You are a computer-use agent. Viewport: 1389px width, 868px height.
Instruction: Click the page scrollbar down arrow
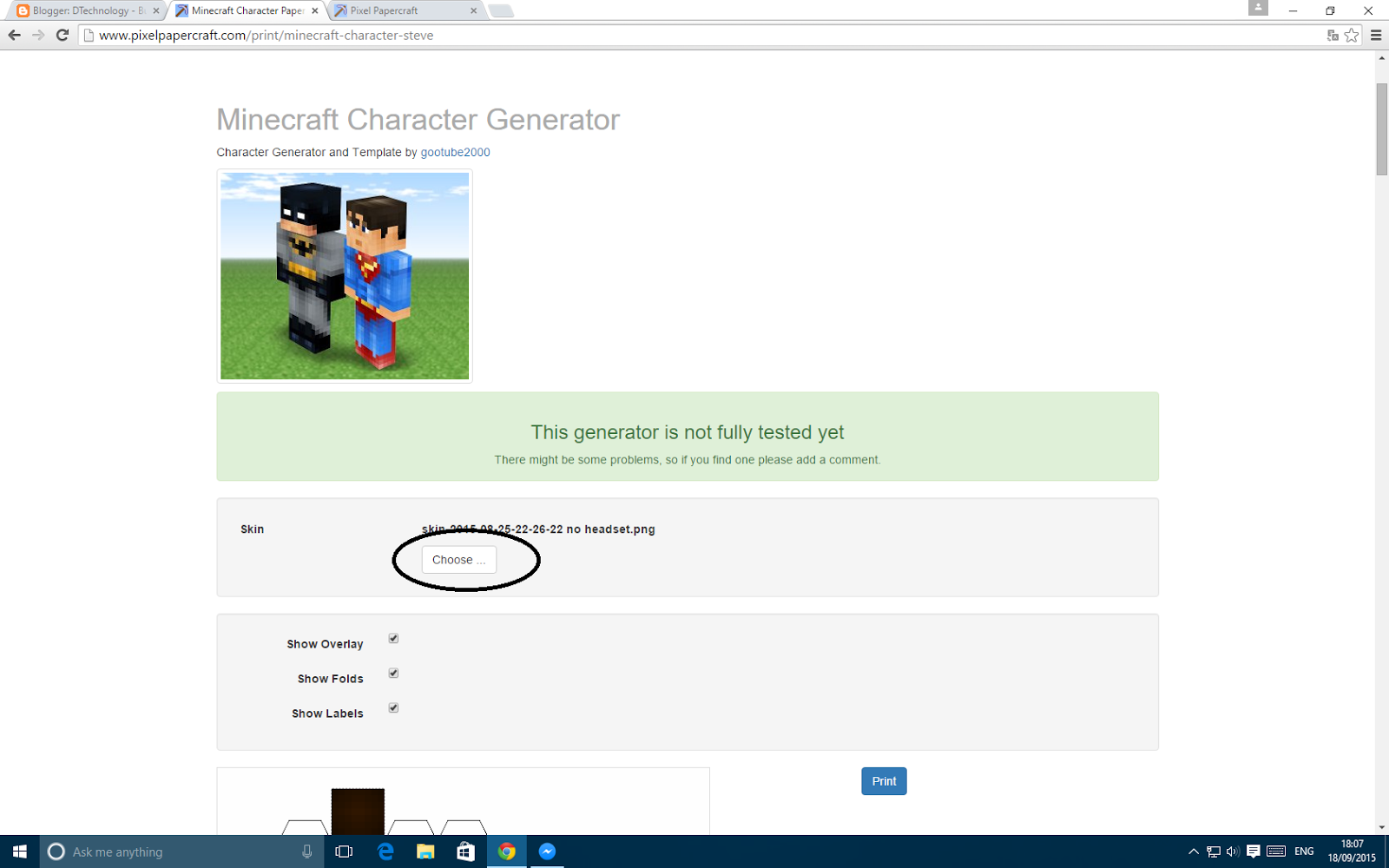1381,828
